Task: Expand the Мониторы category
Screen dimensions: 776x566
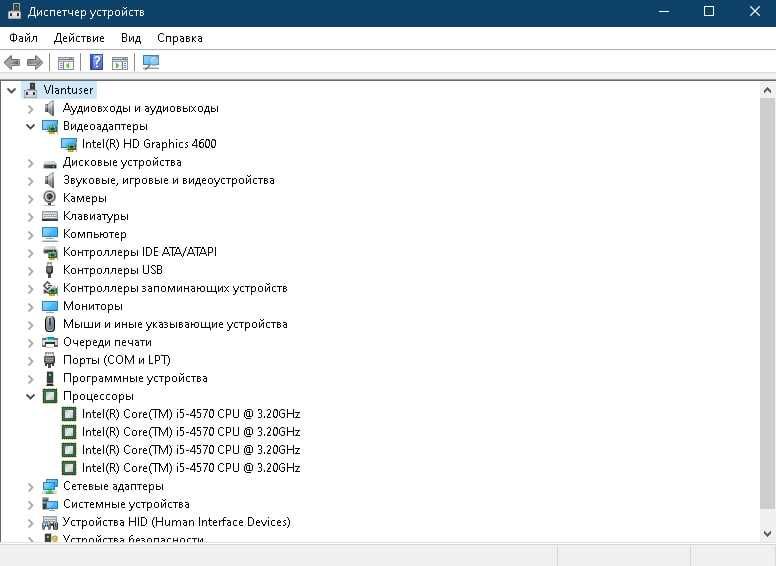Action: (x=30, y=306)
